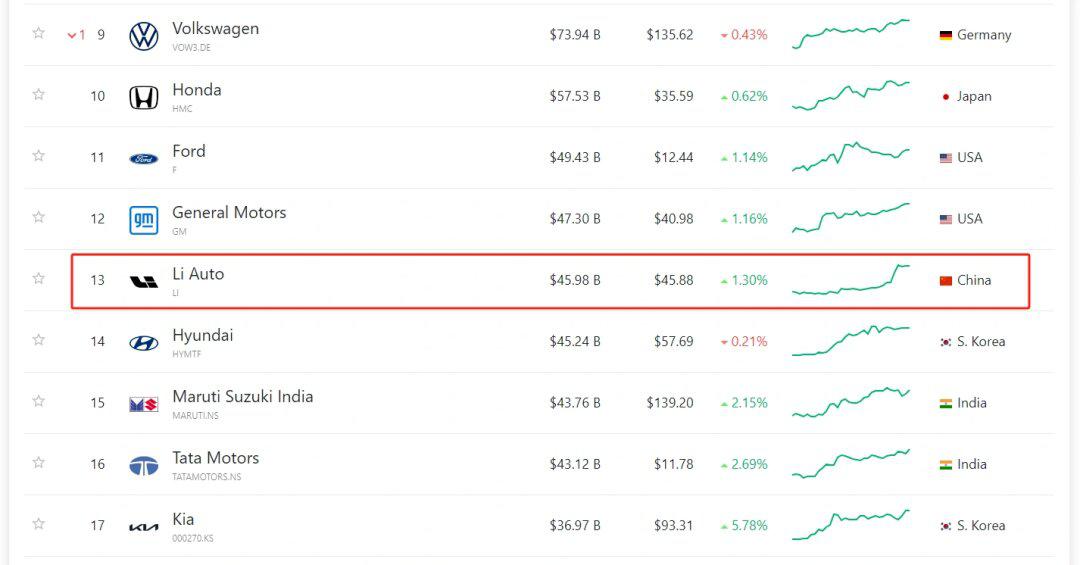Open the Hyundai company link
1080x565 pixels.
click(x=202, y=335)
